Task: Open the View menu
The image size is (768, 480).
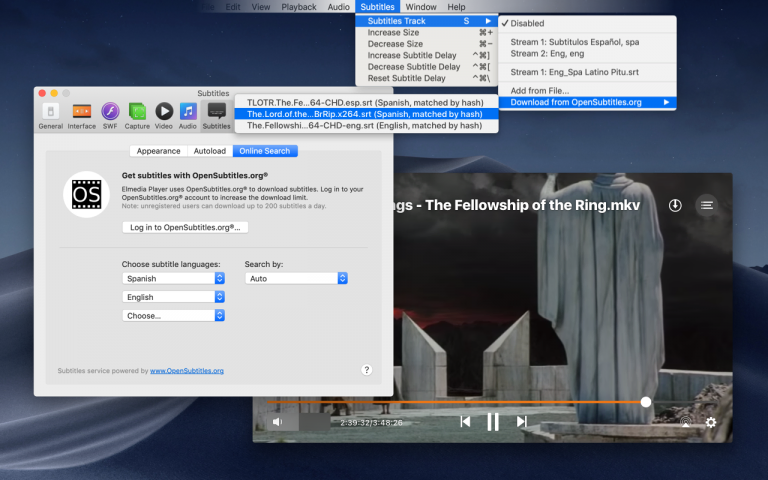Action: 261,7
